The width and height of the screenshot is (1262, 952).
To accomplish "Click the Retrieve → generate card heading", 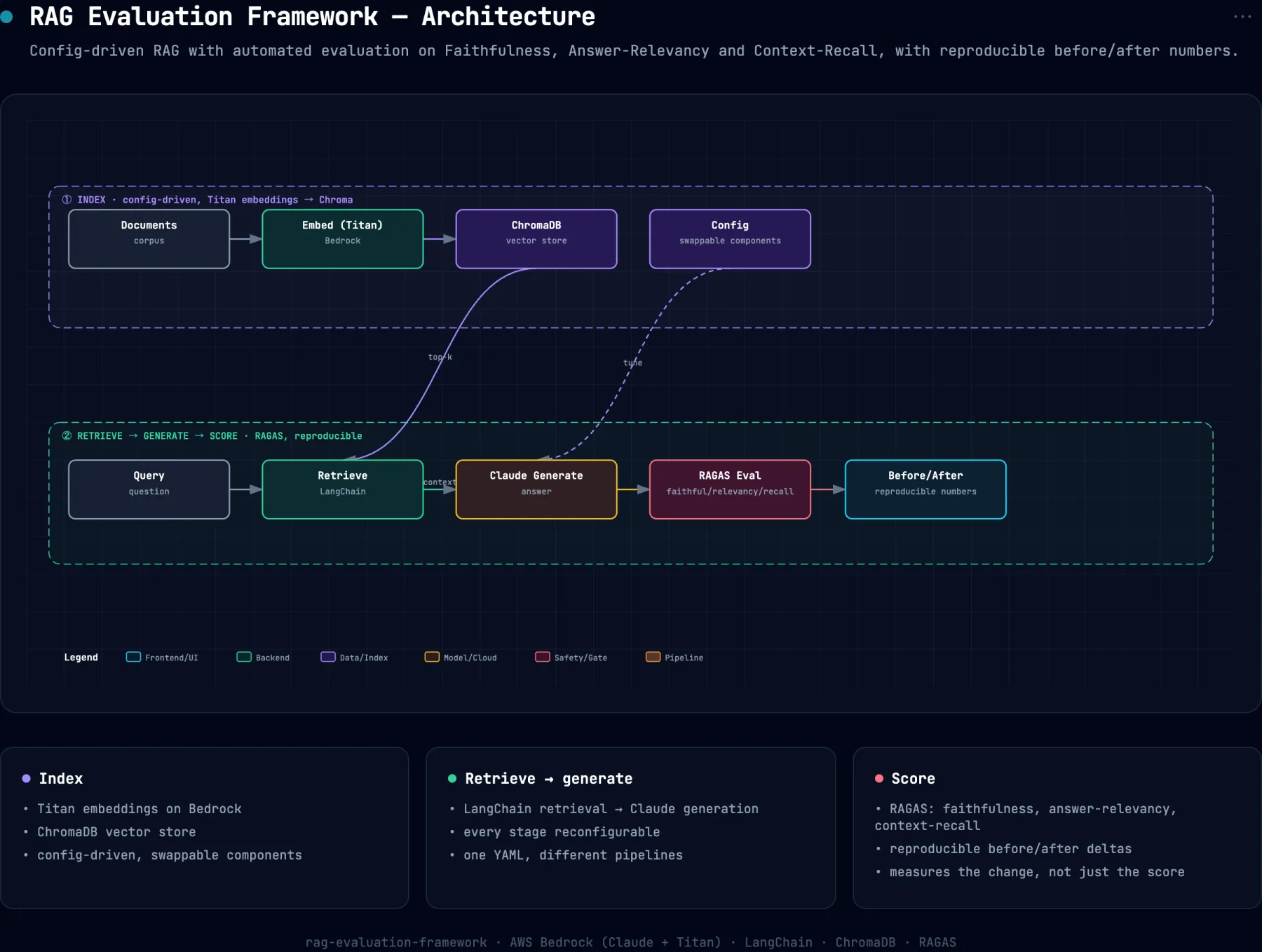I will [548, 778].
